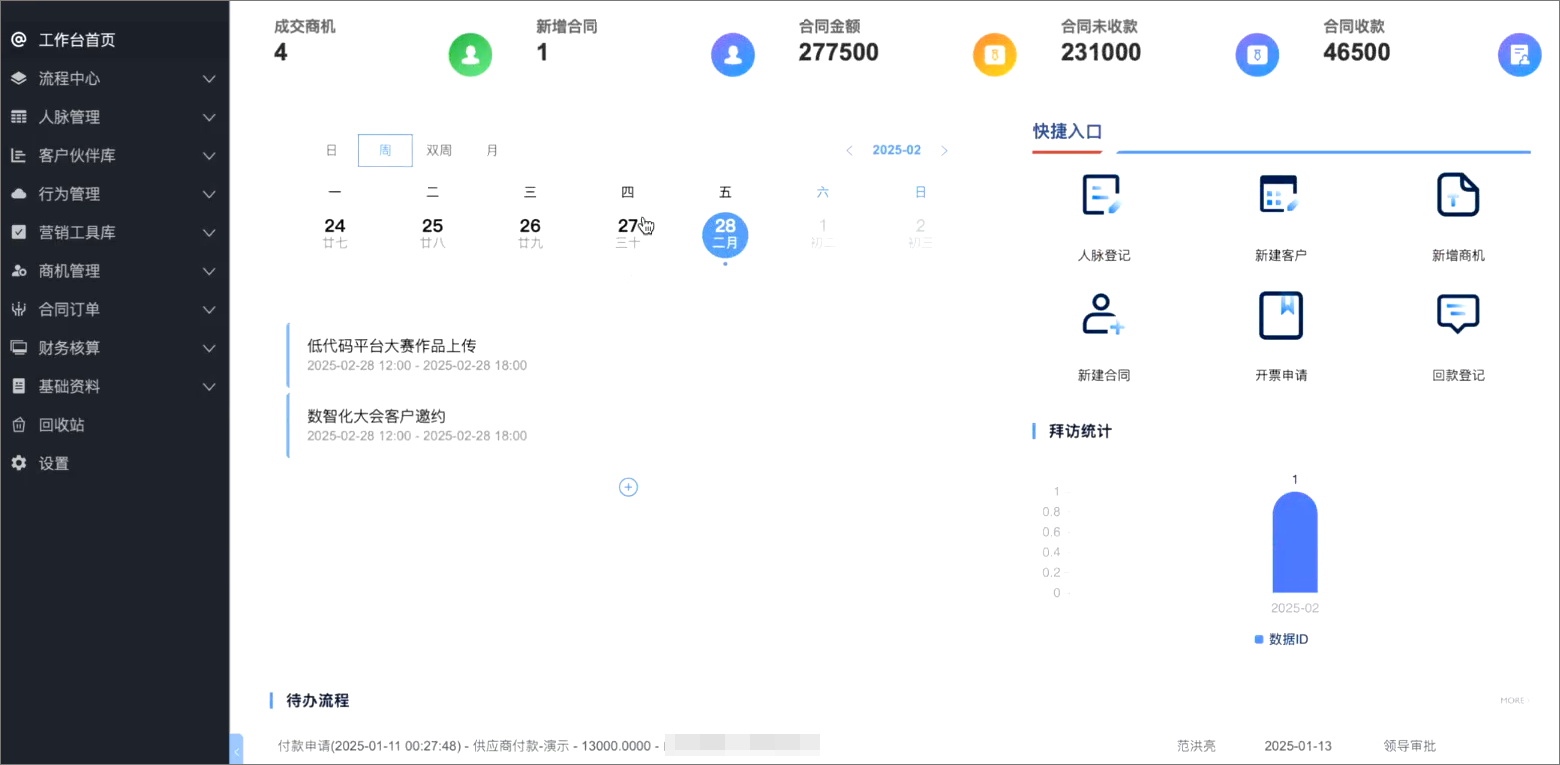The height and width of the screenshot is (765, 1560).
Task: Switch calendar to 双周 view
Action: click(x=439, y=151)
